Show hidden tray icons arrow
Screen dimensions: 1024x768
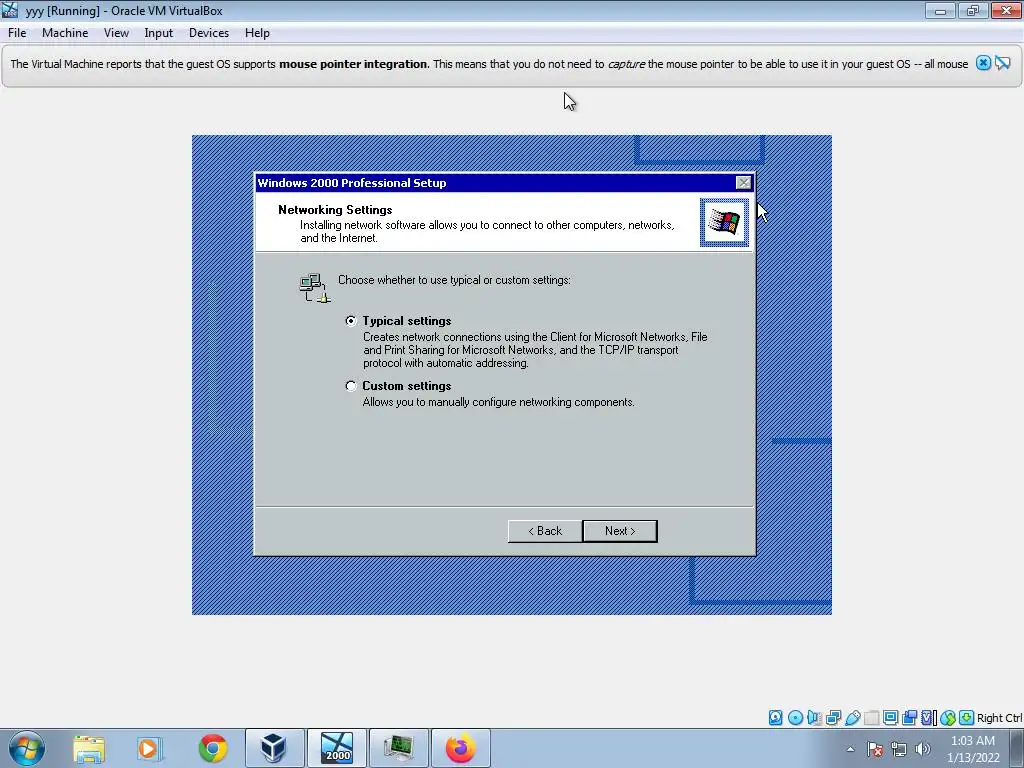coord(850,749)
